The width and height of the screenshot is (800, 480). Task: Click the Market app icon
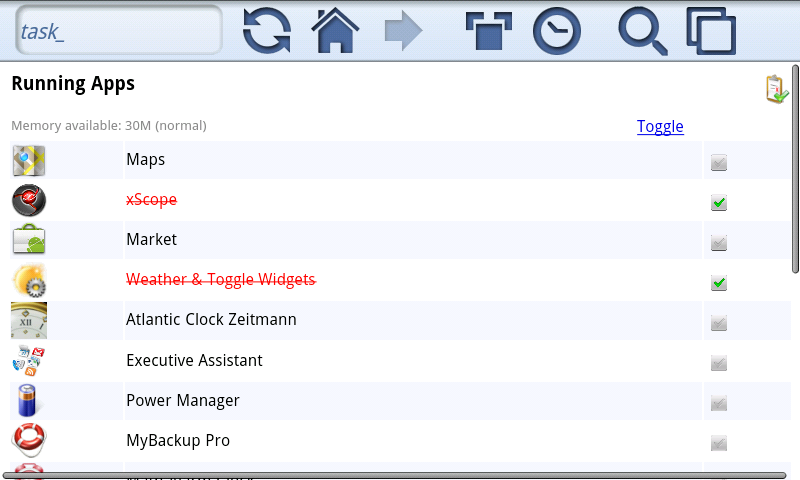click(x=29, y=239)
